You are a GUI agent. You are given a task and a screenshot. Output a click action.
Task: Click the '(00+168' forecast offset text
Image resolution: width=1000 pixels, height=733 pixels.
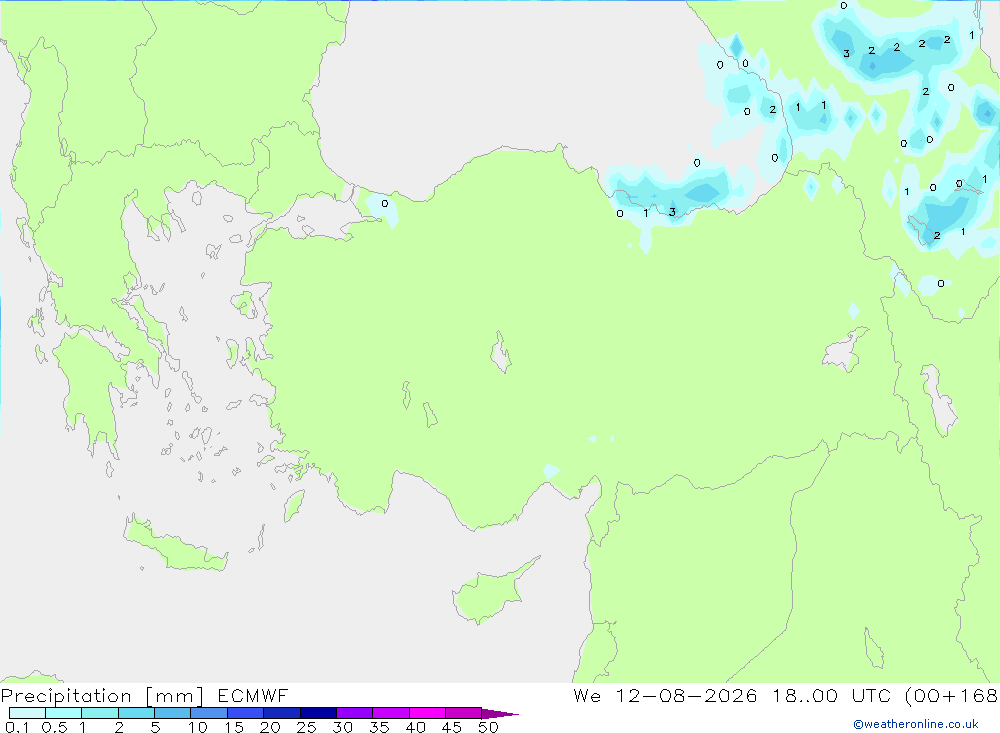pos(952,696)
